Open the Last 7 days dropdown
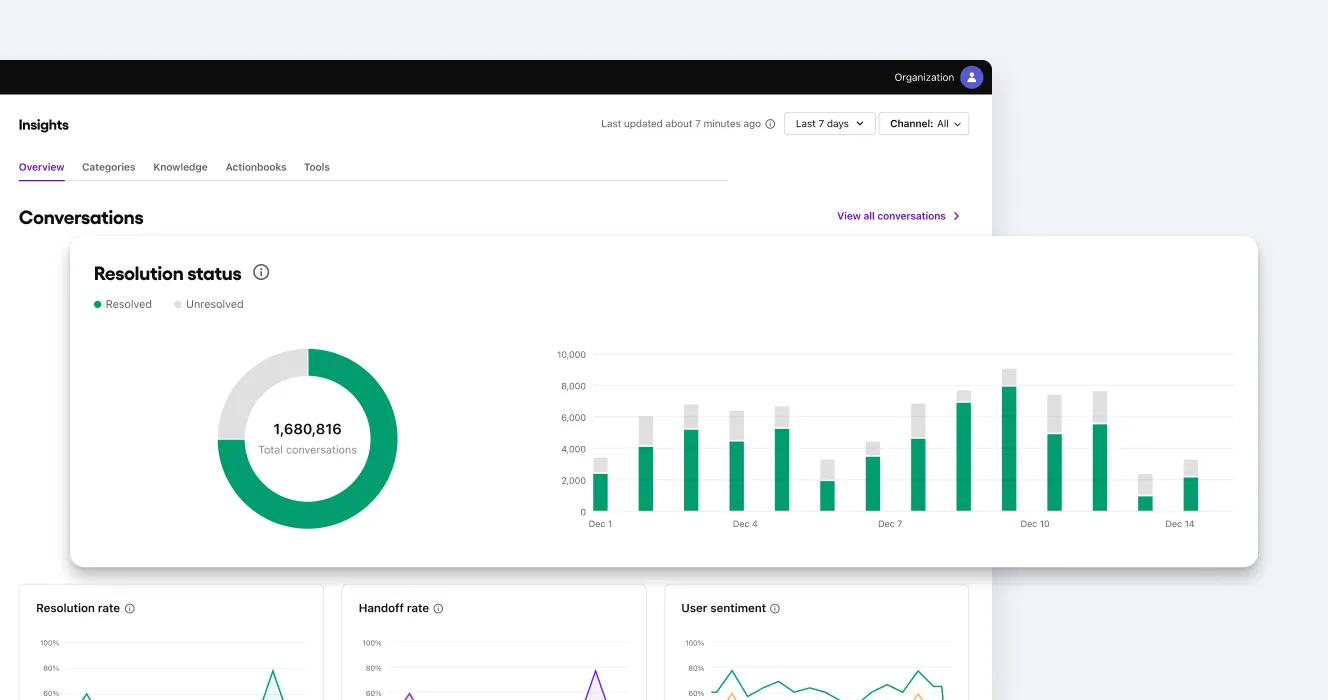 point(830,124)
